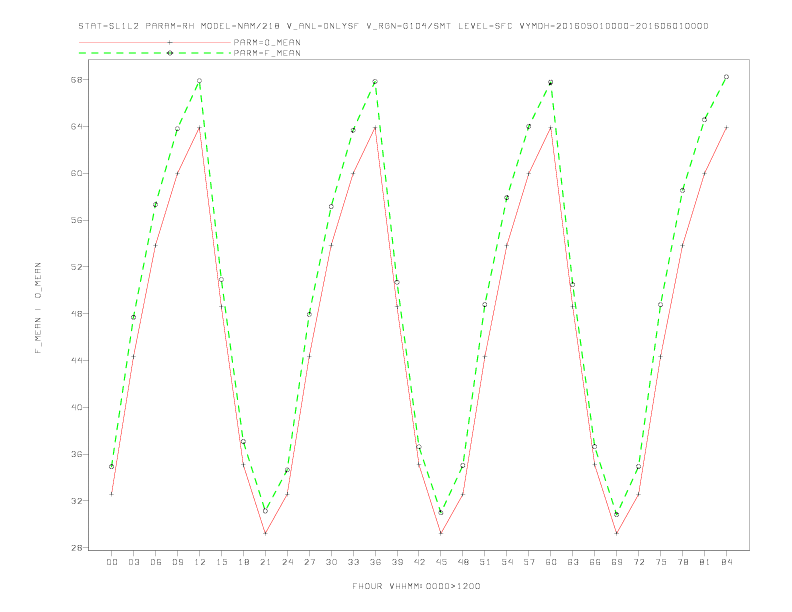Click the x-axis tick label 45
This screenshot has height=612, width=792.
441,562
